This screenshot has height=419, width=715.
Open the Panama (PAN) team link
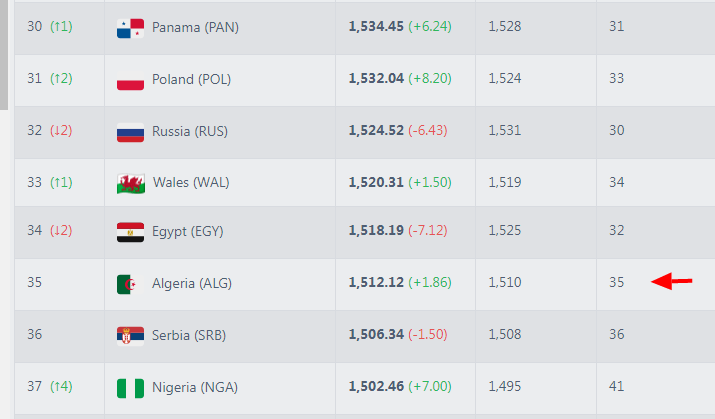[x=193, y=27]
